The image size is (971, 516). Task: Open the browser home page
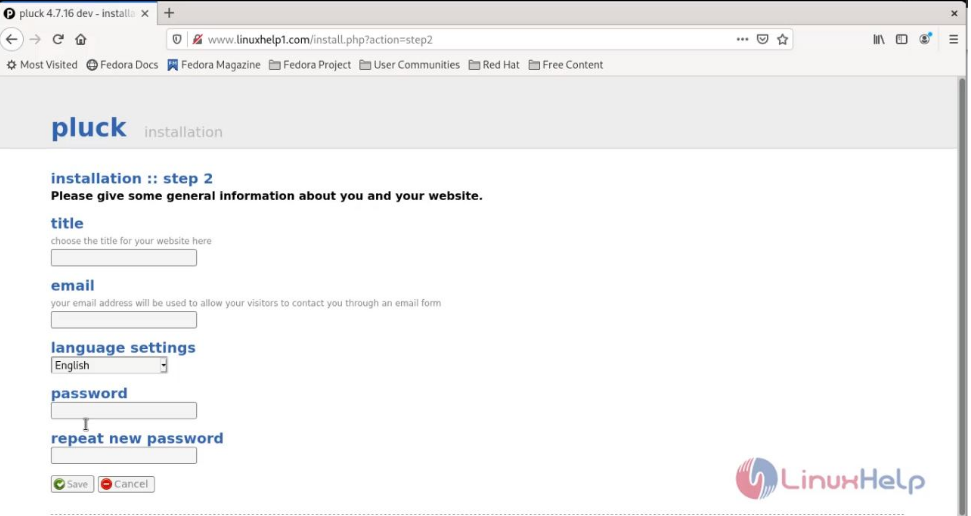tap(81, 39)
